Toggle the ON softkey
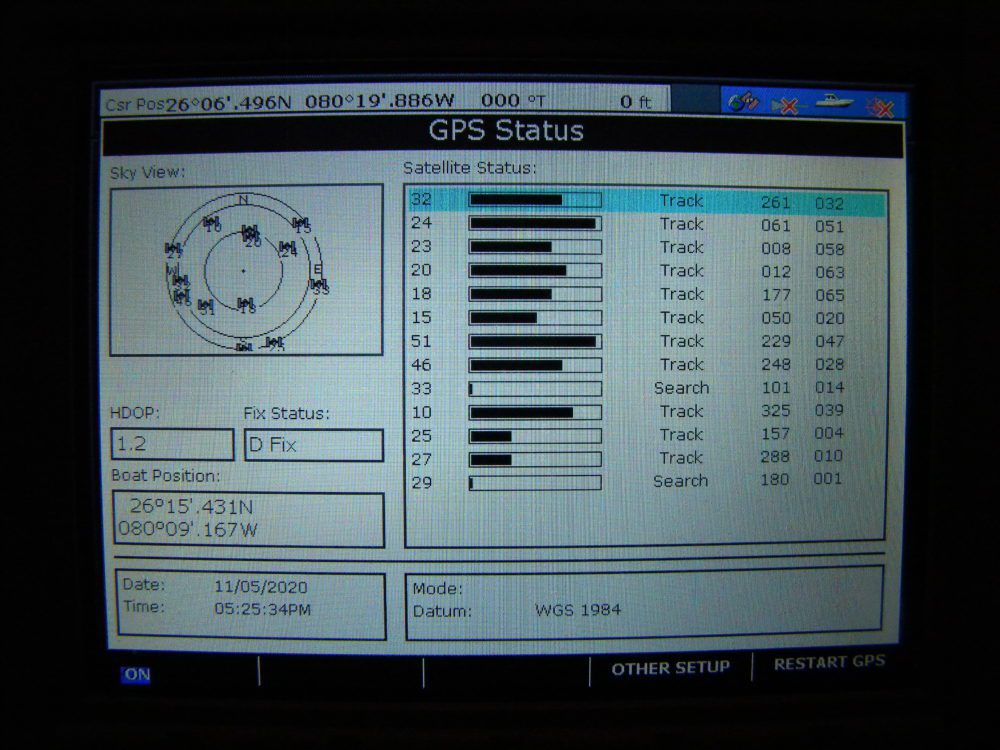1000x750 pixels. tap(136, 674)
